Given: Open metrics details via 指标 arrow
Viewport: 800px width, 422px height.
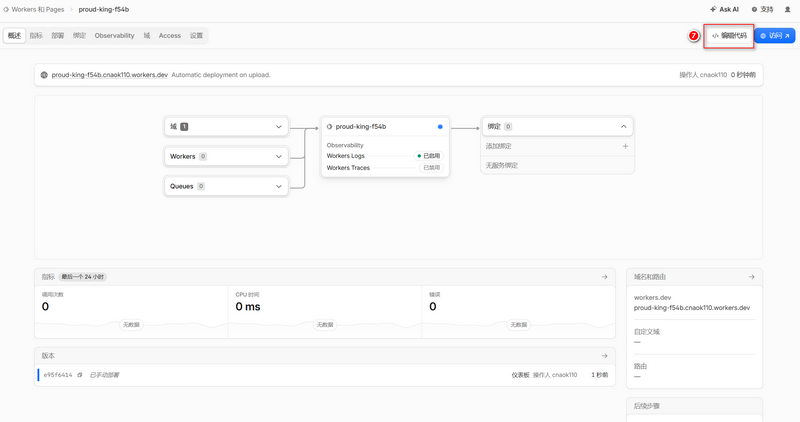Looking at the screenshot, I should pyautogui.click(x=605, y=277).
